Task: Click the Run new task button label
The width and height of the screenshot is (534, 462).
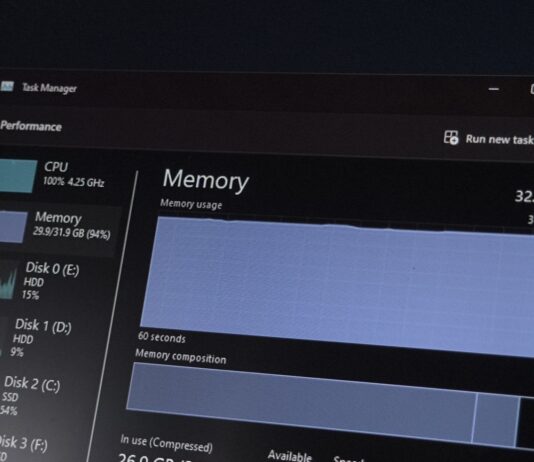Action: pyautogui.click(x=499, y=140)
